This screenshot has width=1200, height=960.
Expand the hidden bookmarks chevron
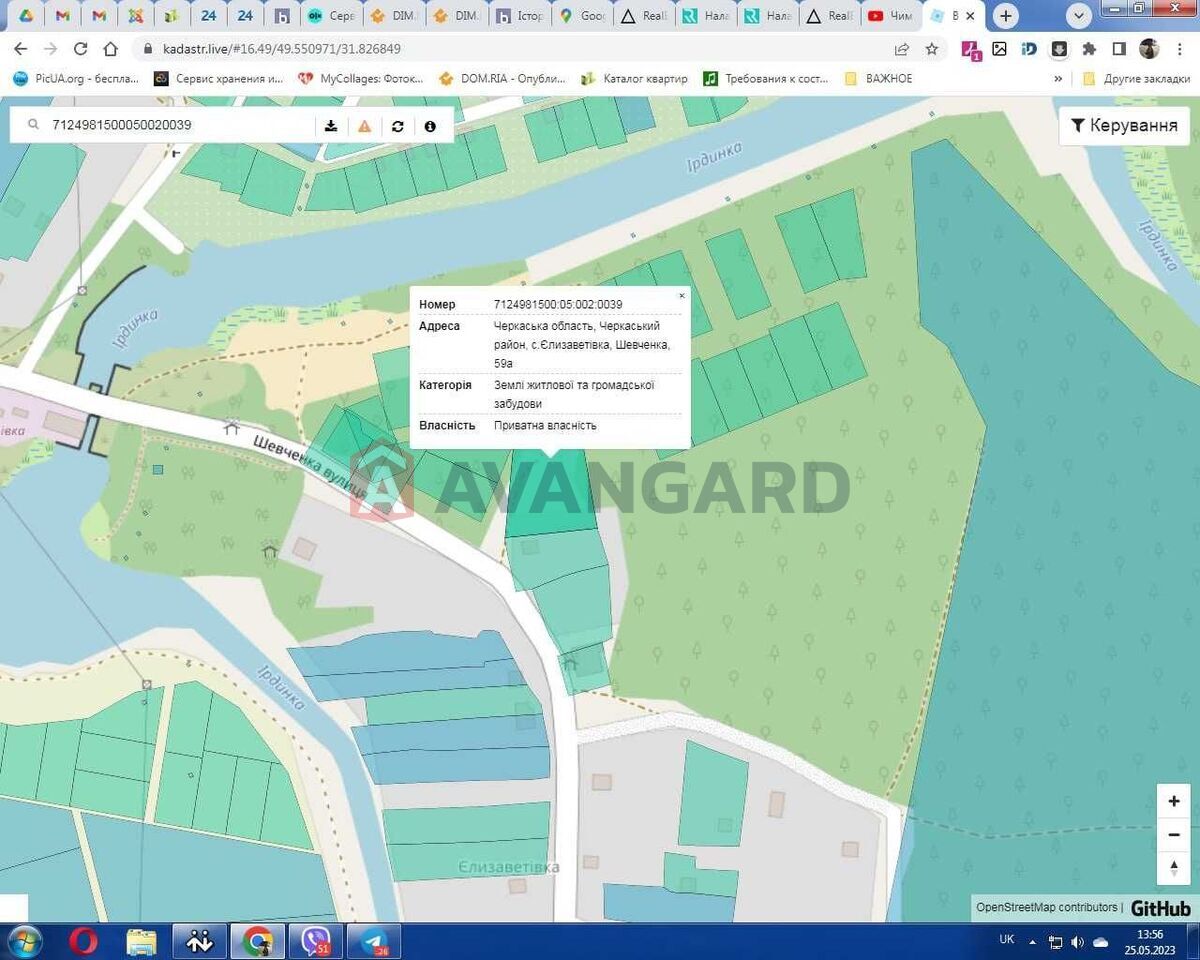(1058, 78)
